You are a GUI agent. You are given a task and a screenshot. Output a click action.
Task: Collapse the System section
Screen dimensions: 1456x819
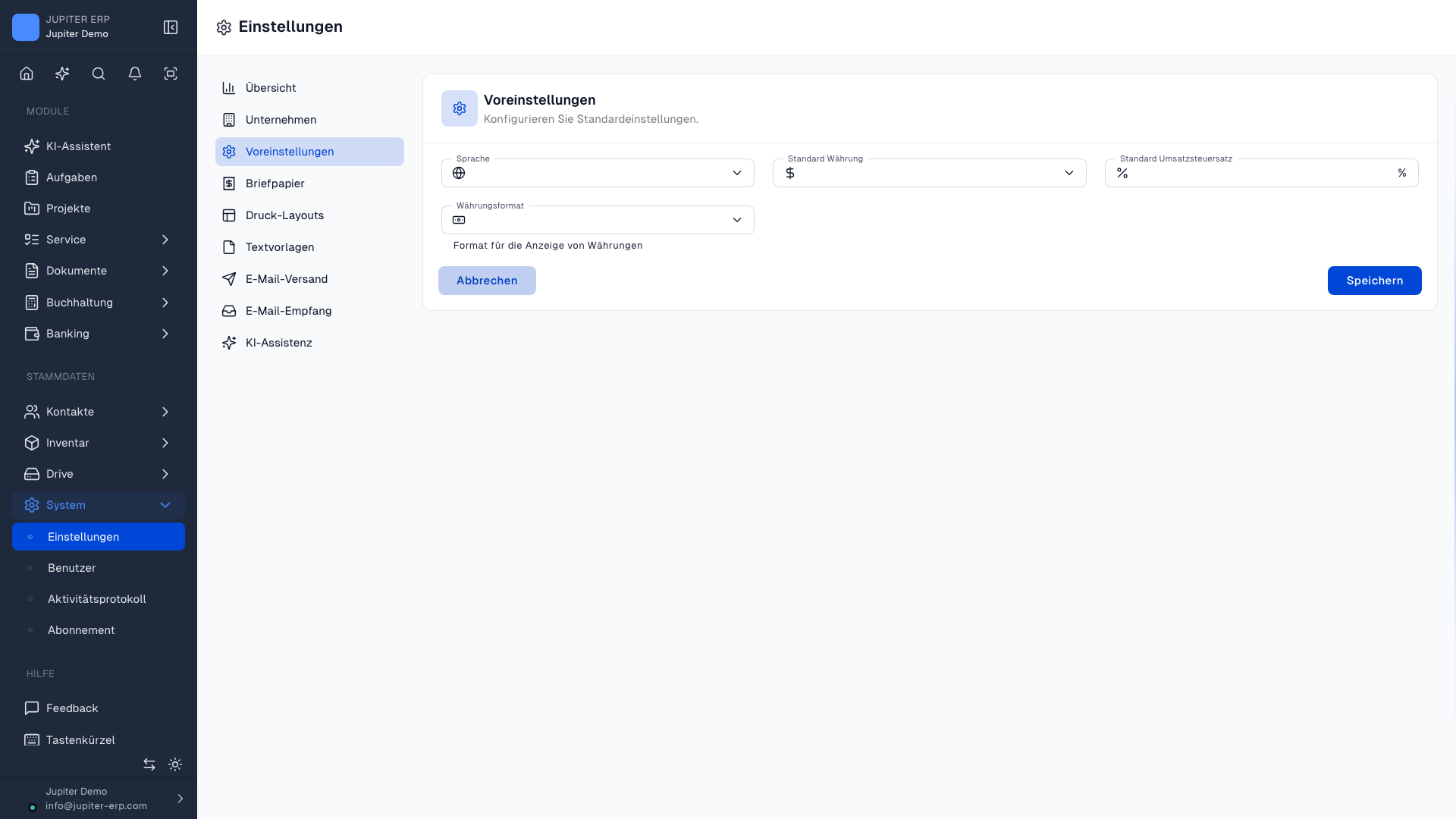(x=99, y=505)
